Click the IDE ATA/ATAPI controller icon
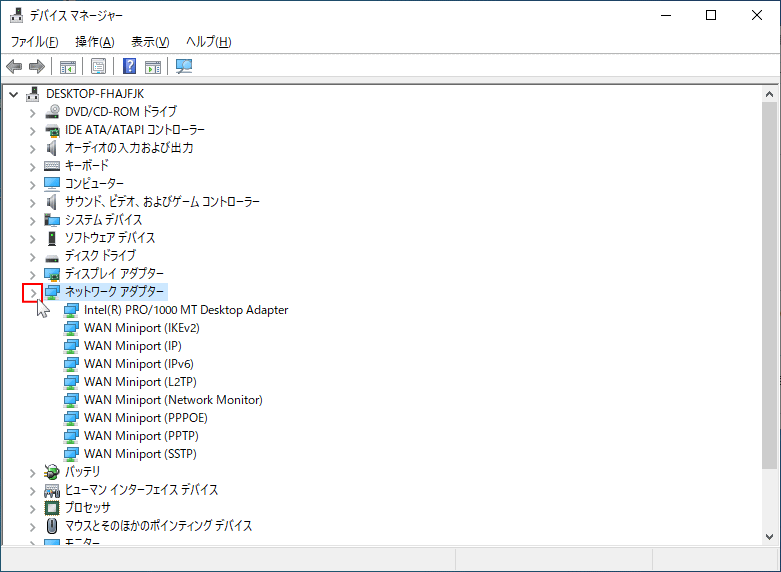Image resolution: width=781 pixels, height=572 pixels. (x=52, y=130)
